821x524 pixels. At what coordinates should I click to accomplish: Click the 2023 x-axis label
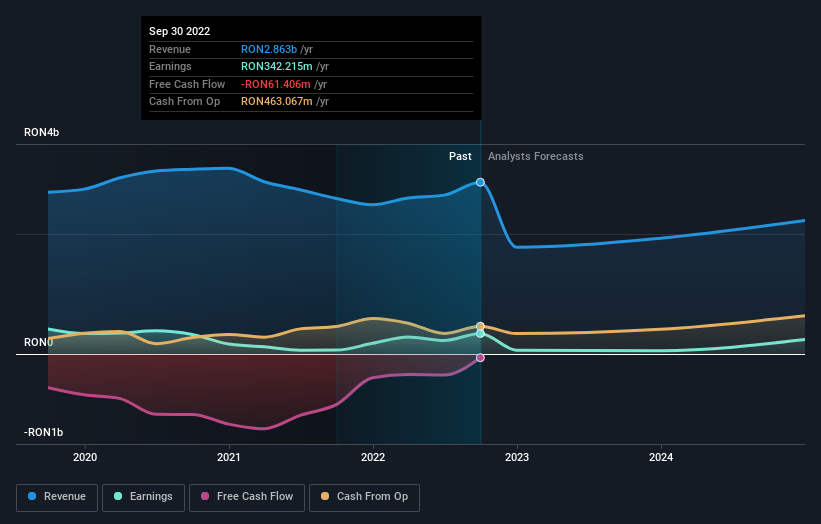coord(517,457)
